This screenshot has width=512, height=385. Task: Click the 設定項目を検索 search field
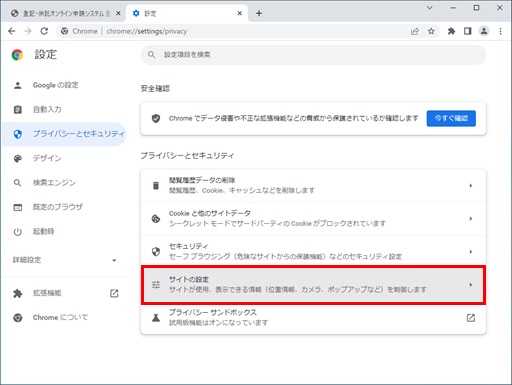pos(313,55)
